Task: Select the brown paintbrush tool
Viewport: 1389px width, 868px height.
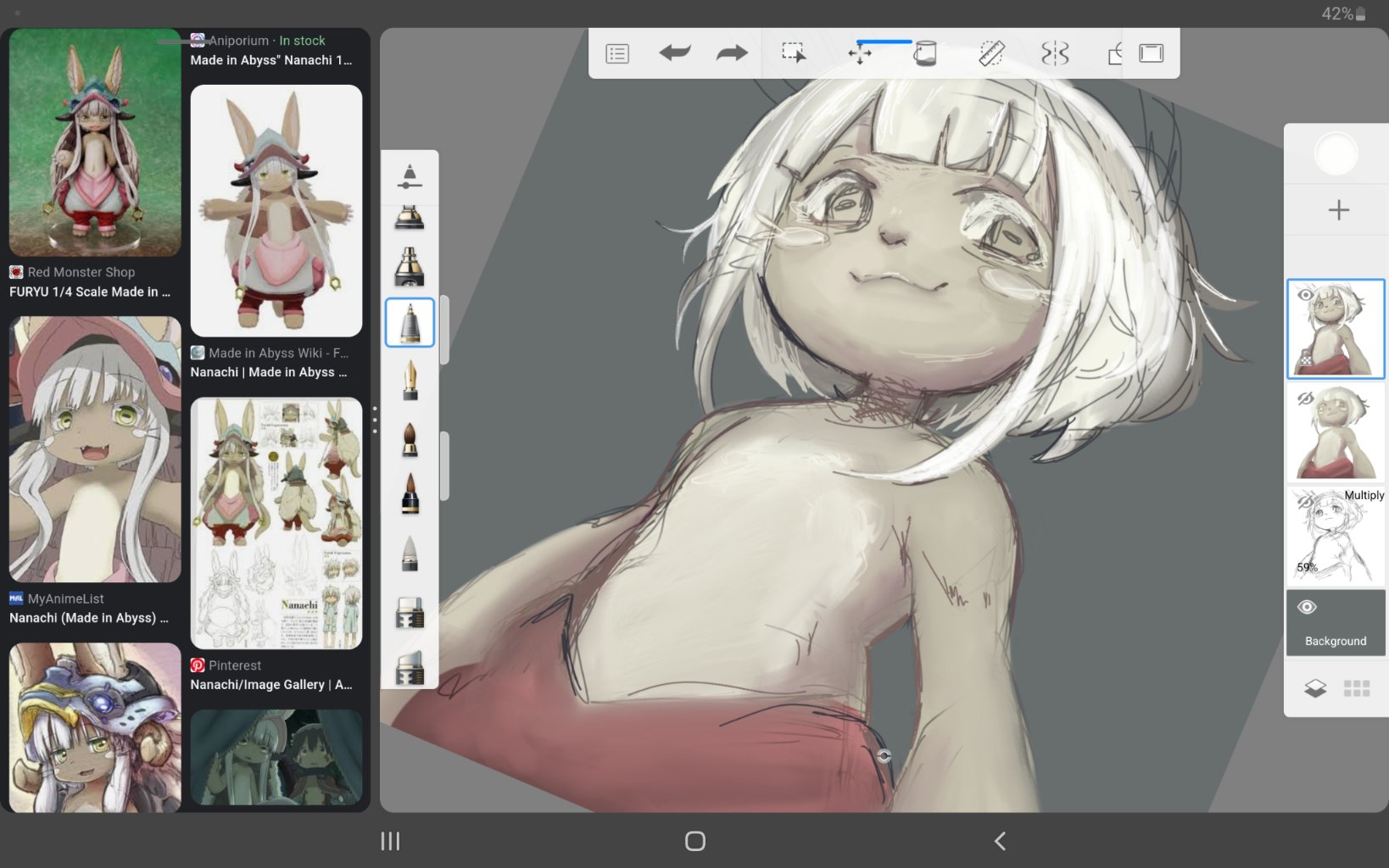Action: point(410,439)
